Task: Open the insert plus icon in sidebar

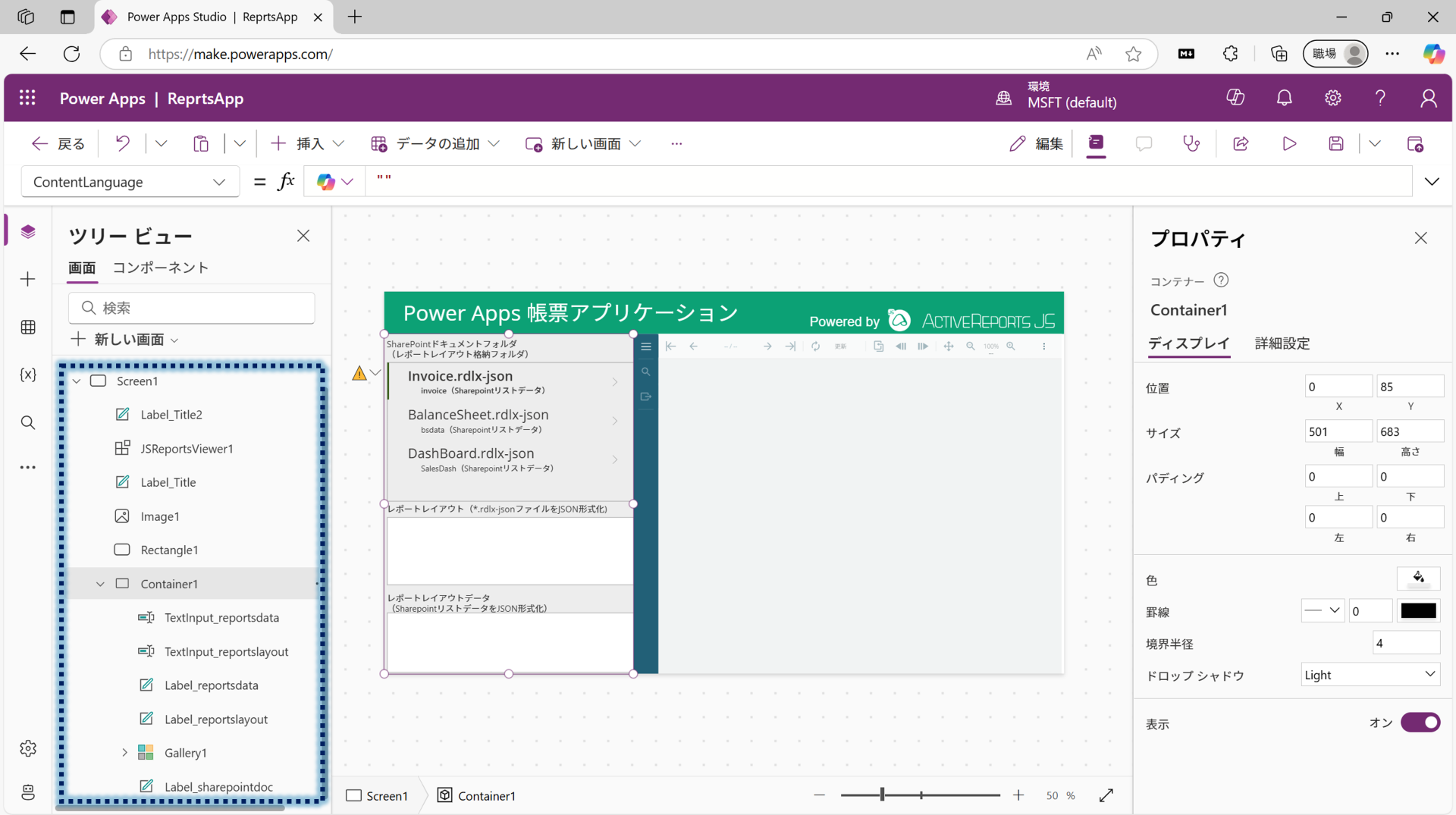Action: click(x=28, y=279)
